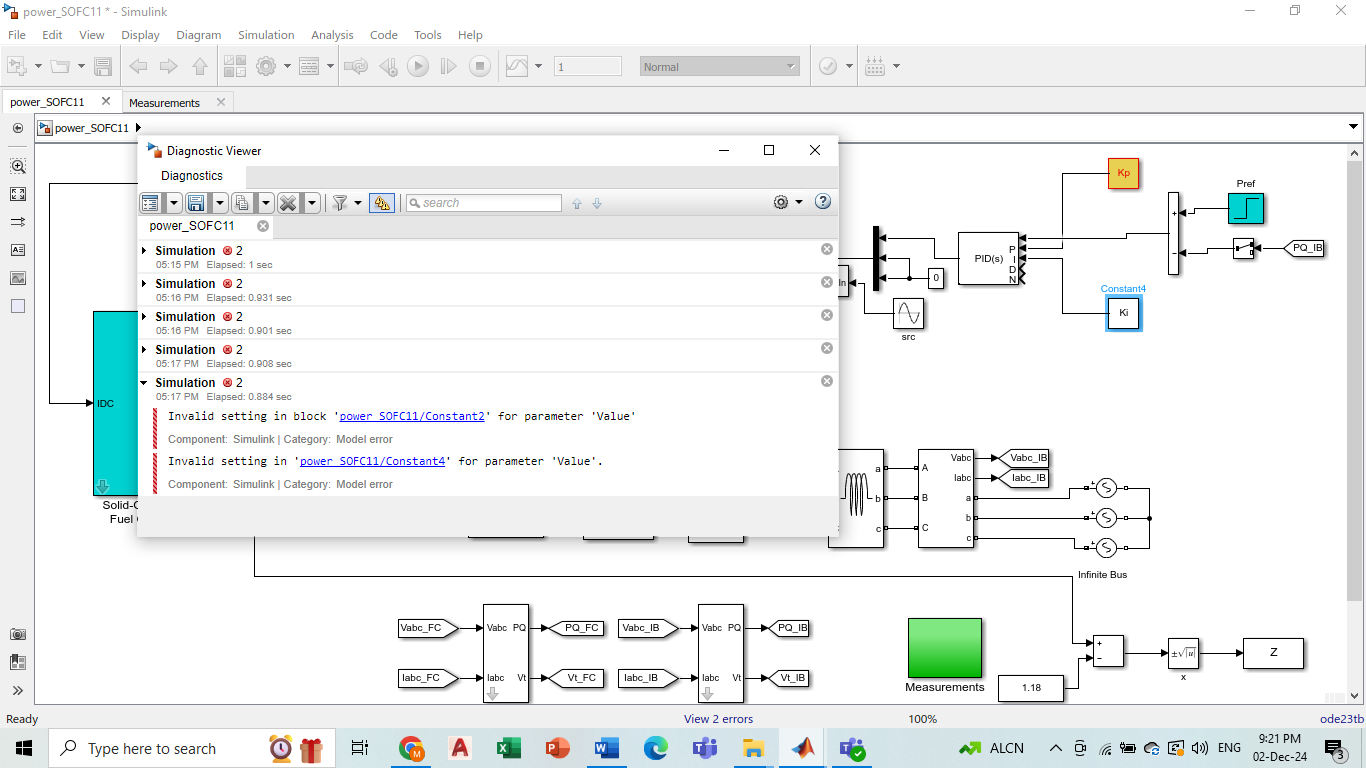Expand the first Simulation results at 05:15 PM
Screen dimensions: 1366x768
(x=143, y=250)
